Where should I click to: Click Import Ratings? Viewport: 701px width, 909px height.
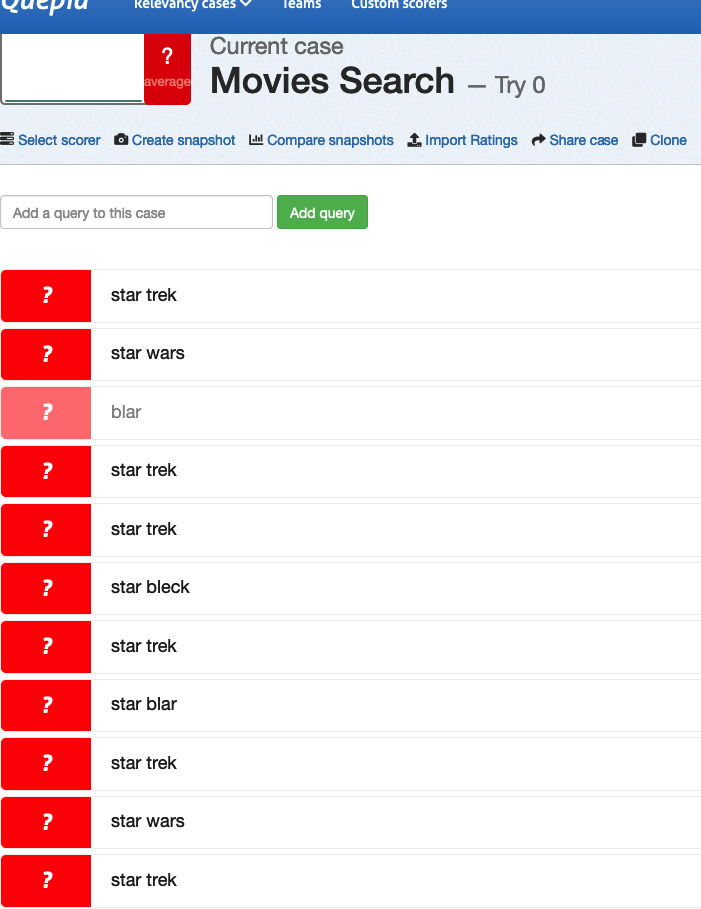click(x=471, y=140)
